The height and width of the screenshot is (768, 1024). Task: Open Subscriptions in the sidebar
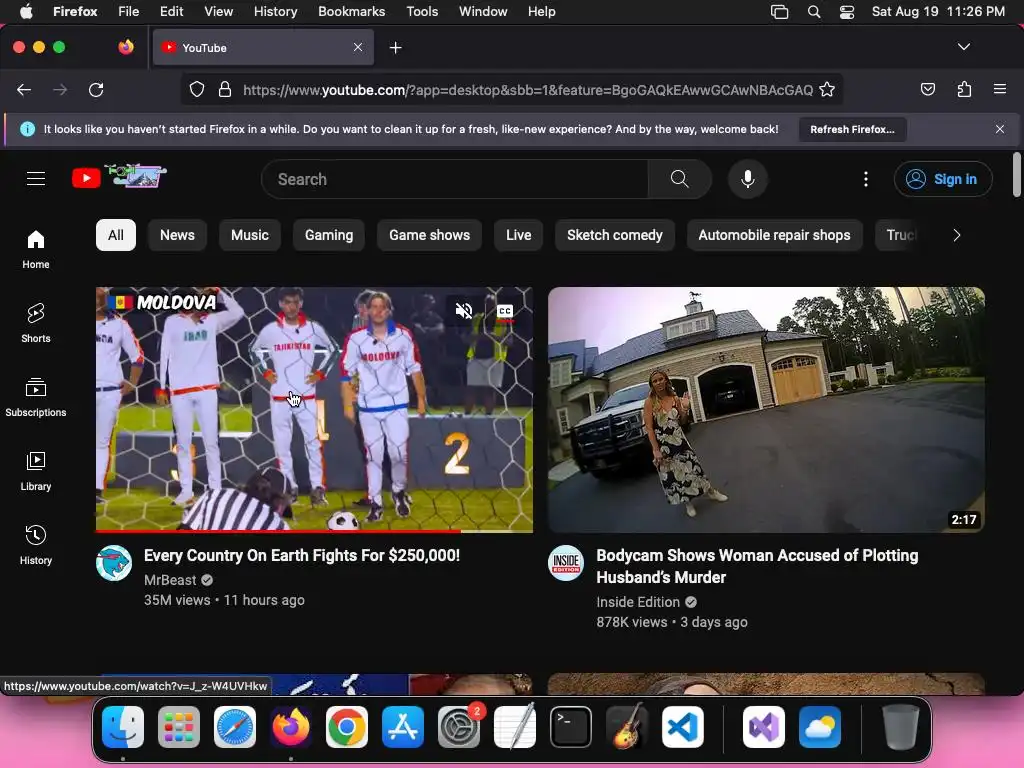[x=36, y=397]
